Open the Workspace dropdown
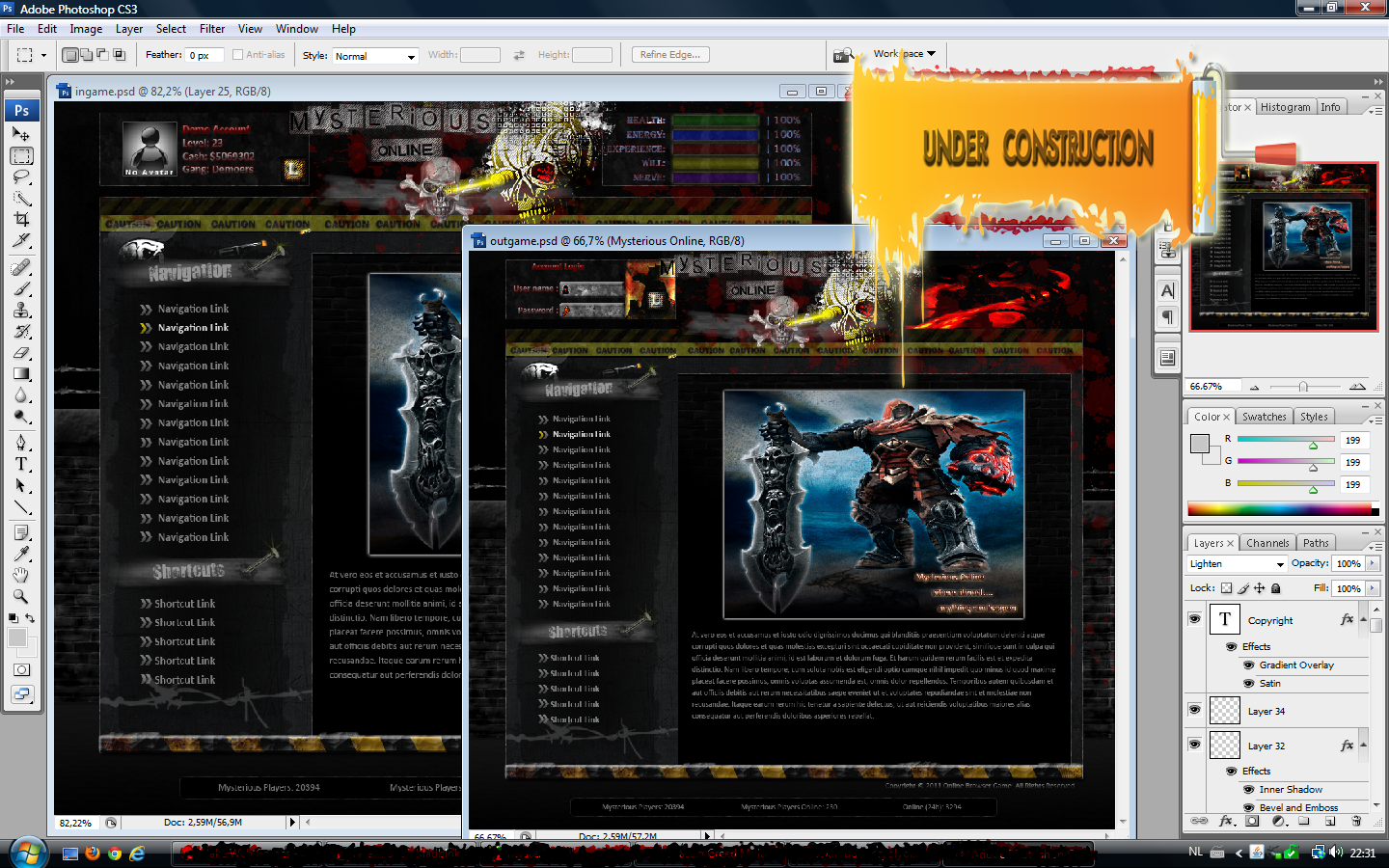The height and width of the screenshot is (868, 1389). [x=905, y=54]
